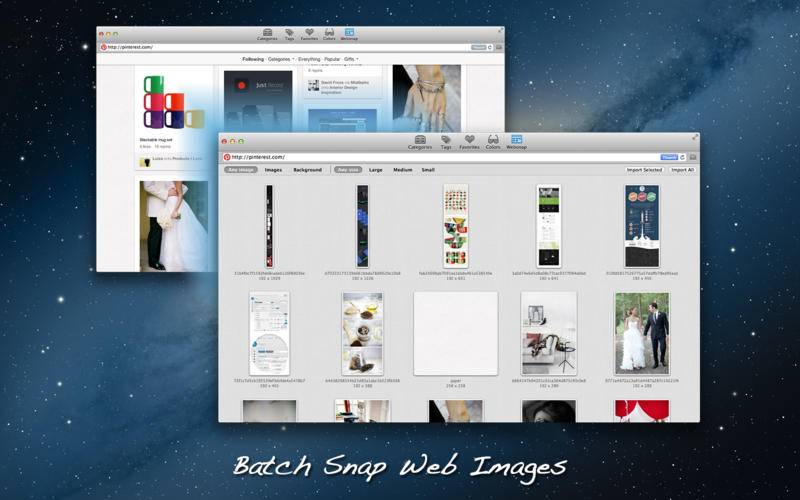Filter results by Medium size

click(x=403, y=169)
